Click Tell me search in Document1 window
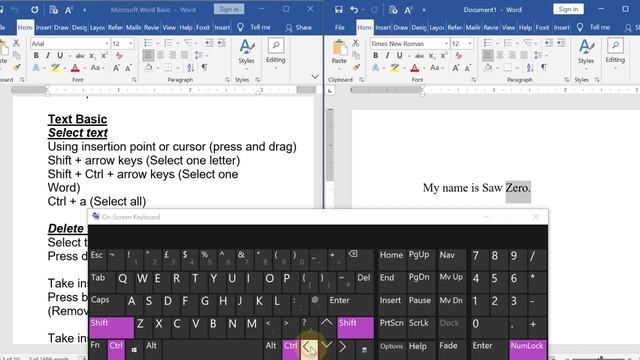This screenshot has height=360, width=640. 593,28
